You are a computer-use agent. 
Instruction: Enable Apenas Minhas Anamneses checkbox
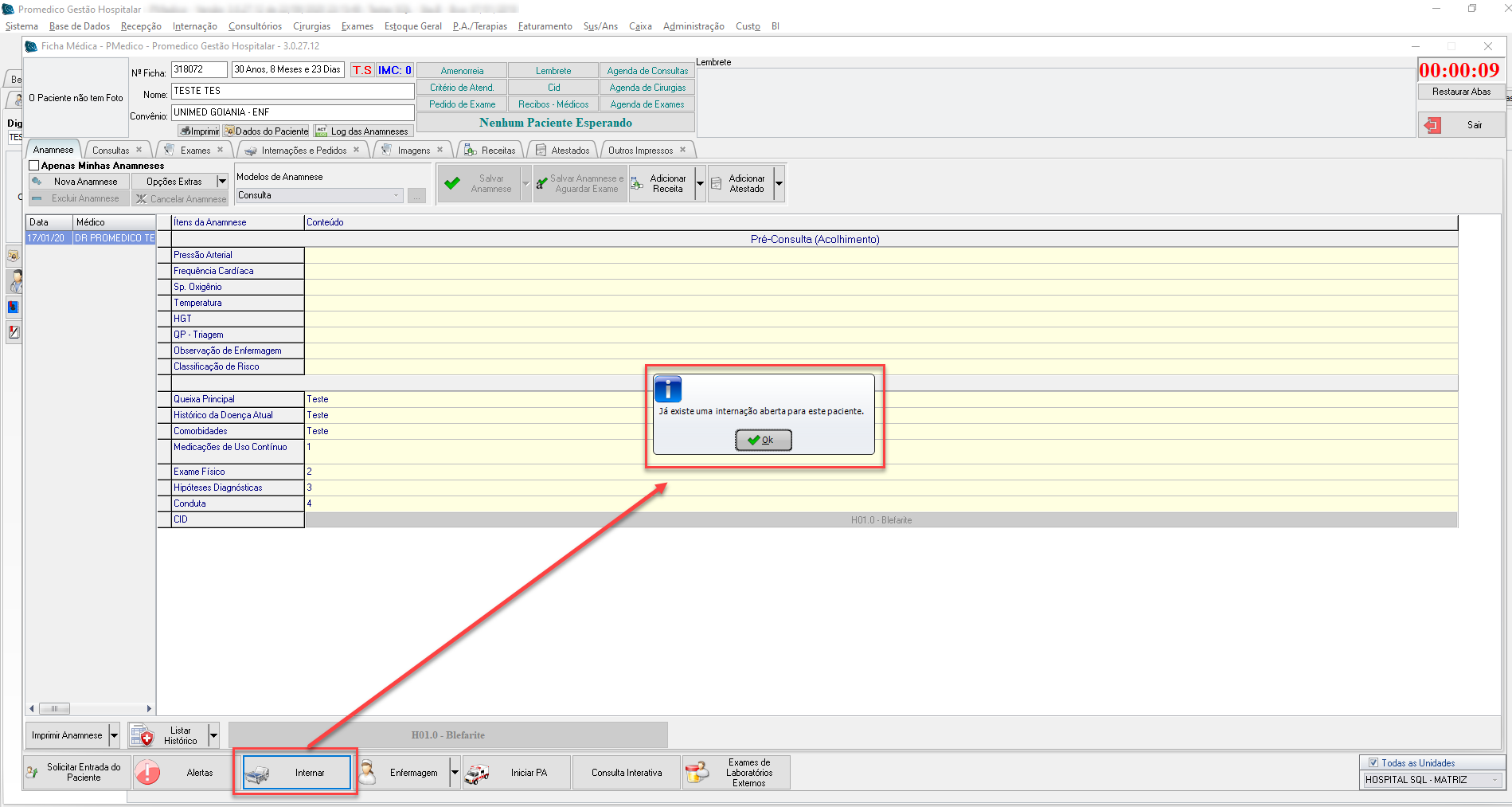[34, 166]
